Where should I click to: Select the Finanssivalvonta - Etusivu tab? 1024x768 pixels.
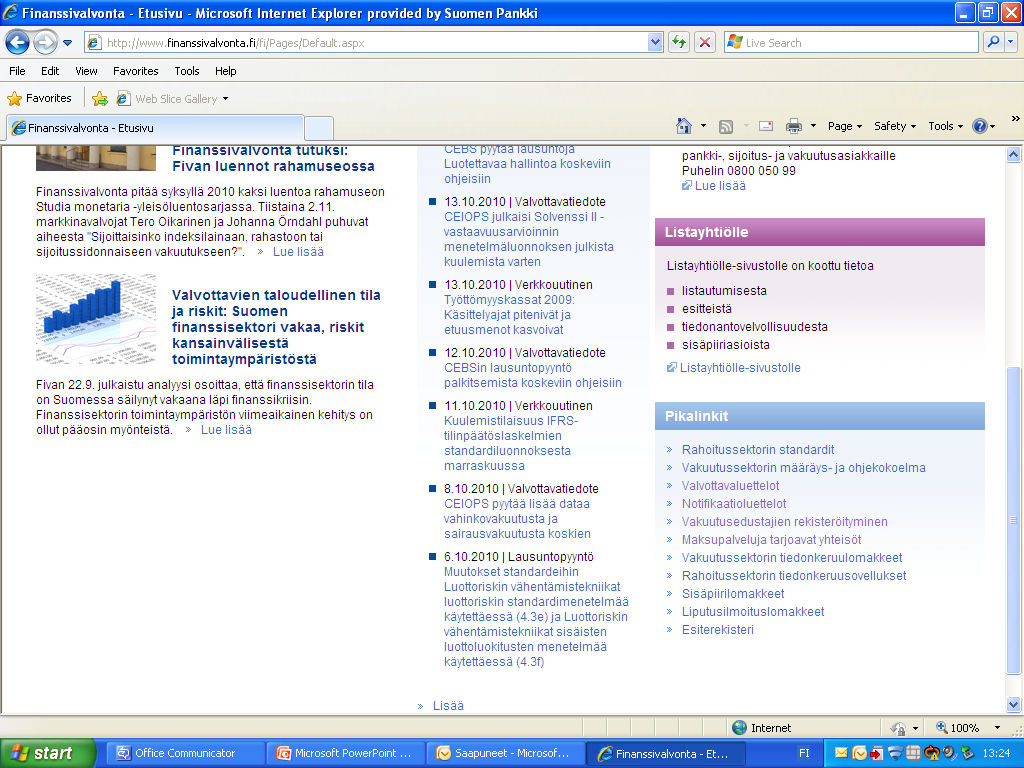tap(155, 127)
